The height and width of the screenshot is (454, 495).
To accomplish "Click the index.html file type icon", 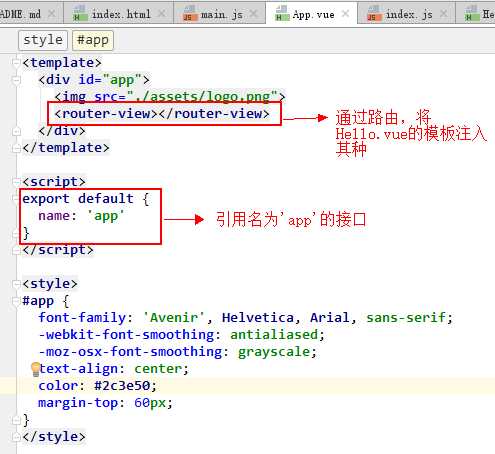I will [80, 14].
